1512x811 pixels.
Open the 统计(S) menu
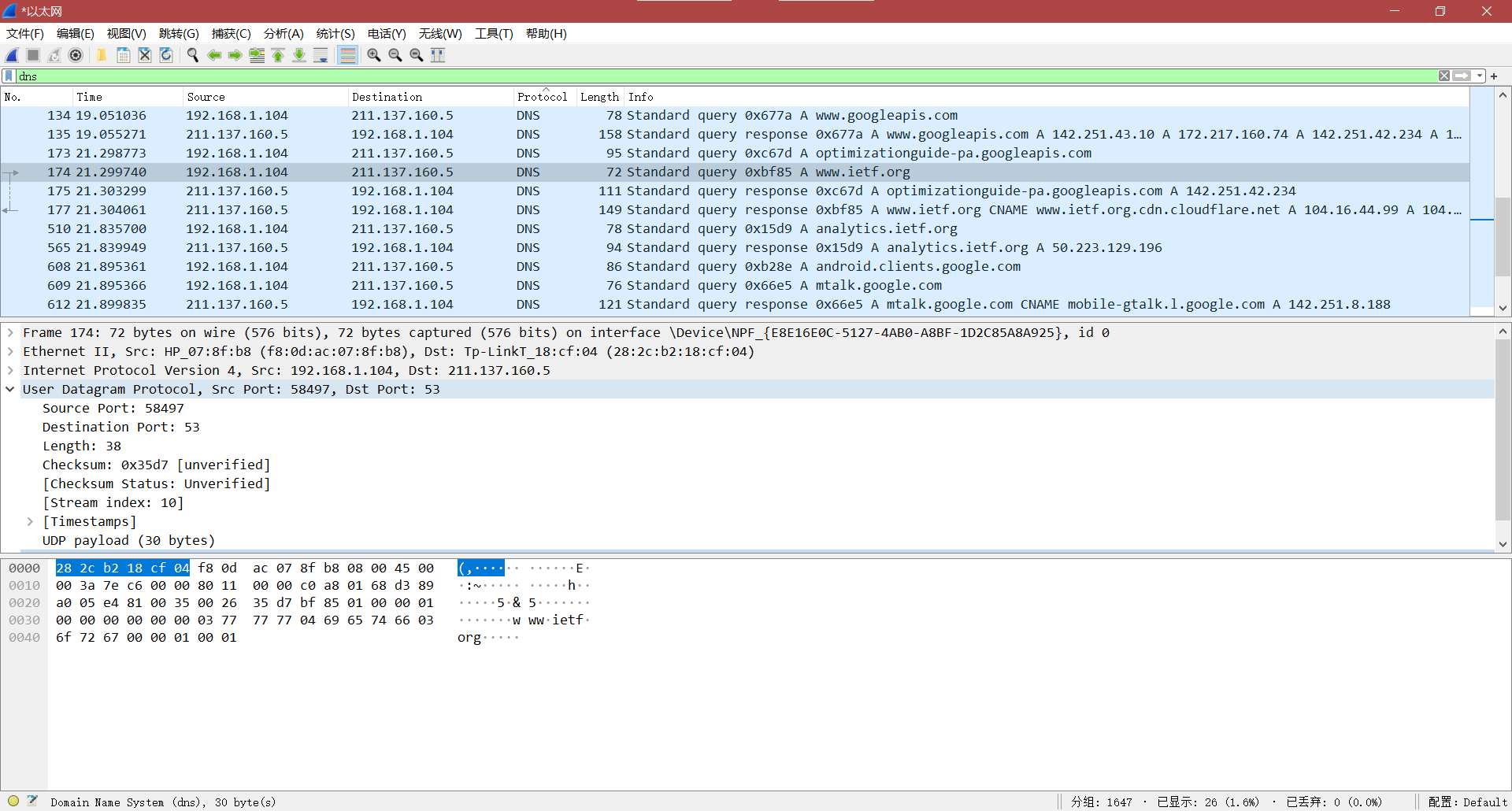click(335, 34)
